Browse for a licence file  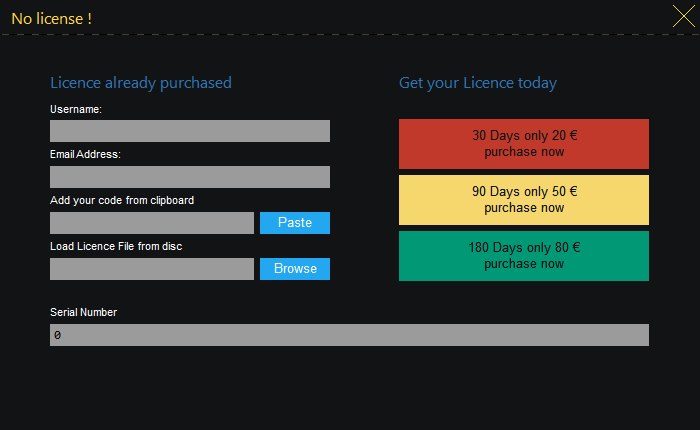295,269
